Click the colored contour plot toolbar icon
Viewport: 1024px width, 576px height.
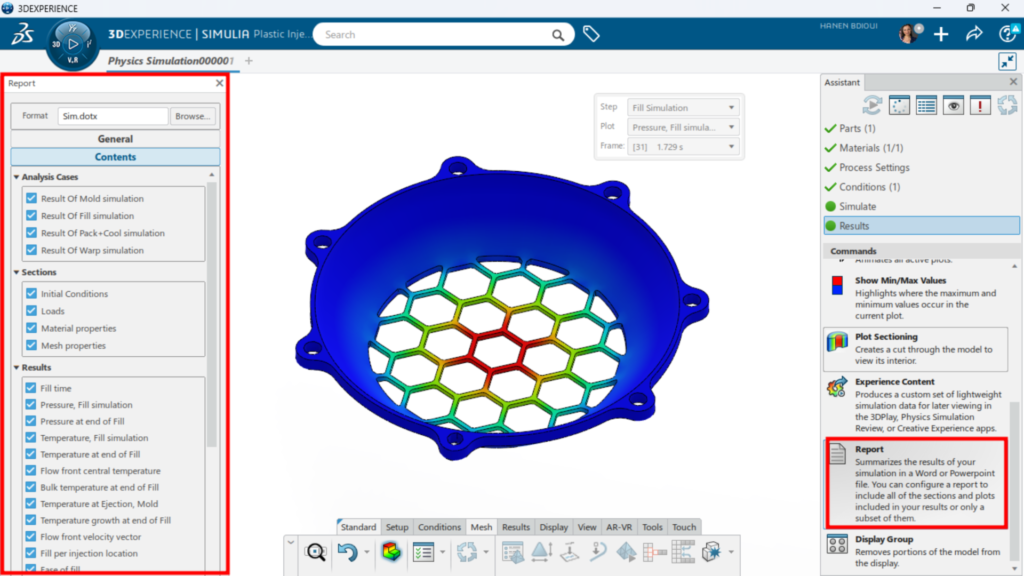[x=391, y=552]
